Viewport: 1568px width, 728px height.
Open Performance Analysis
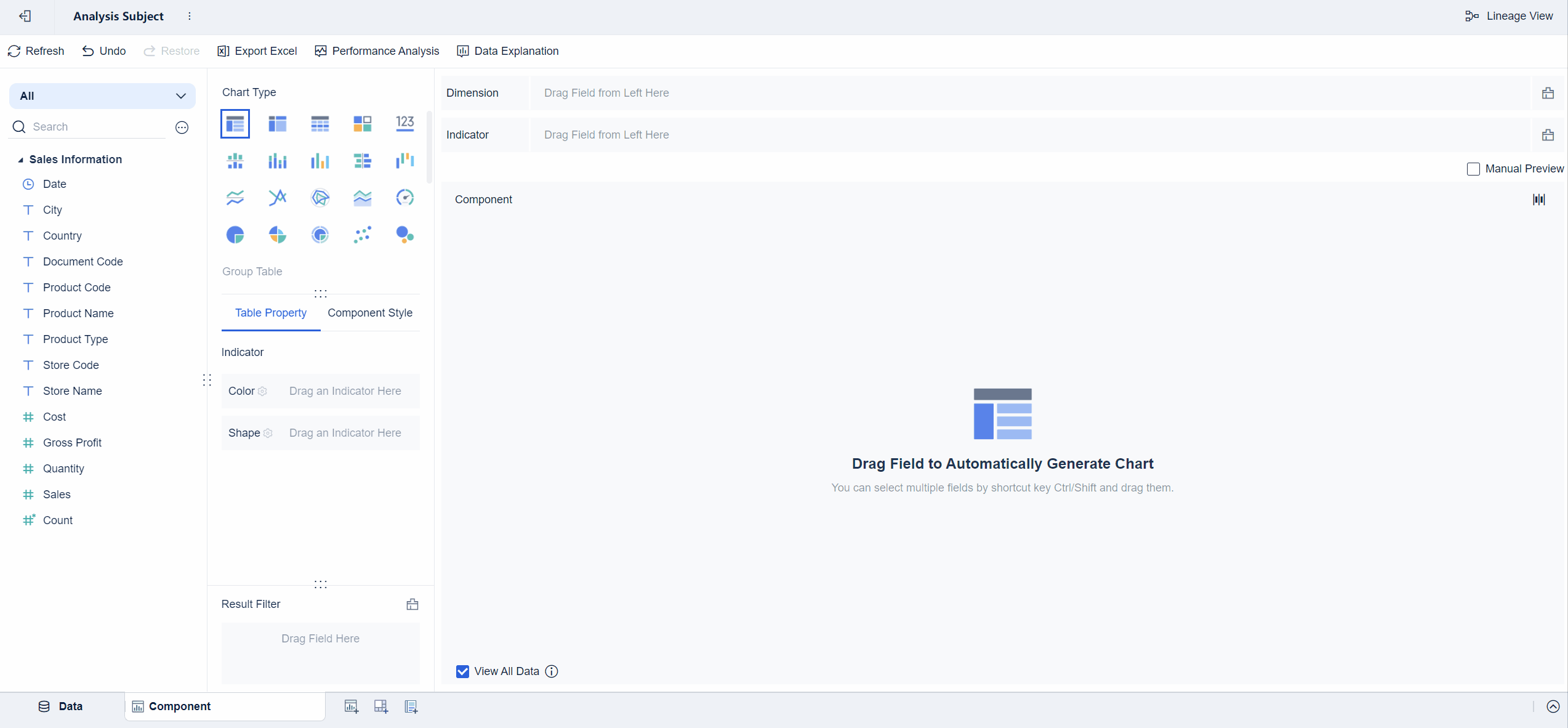pyautogui.click(x=377, y=51)
